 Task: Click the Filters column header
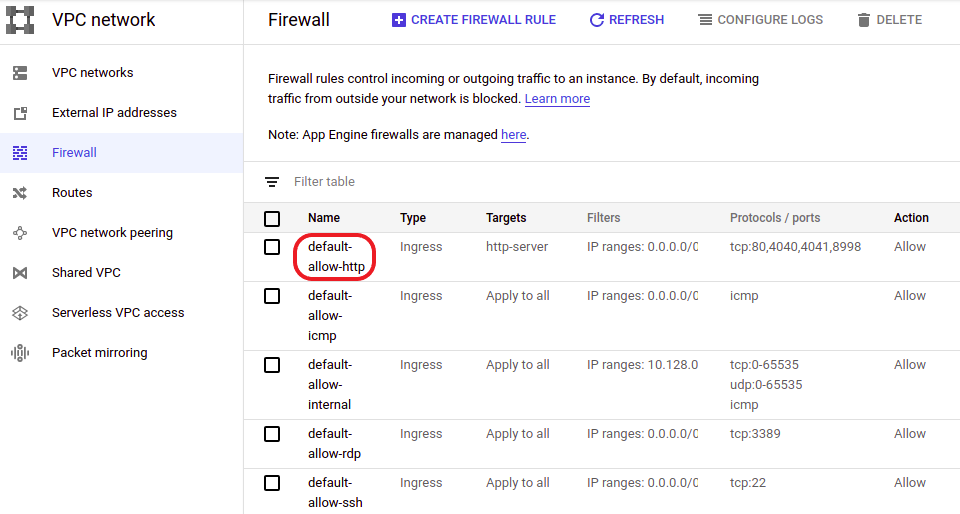tap(604, 218)
